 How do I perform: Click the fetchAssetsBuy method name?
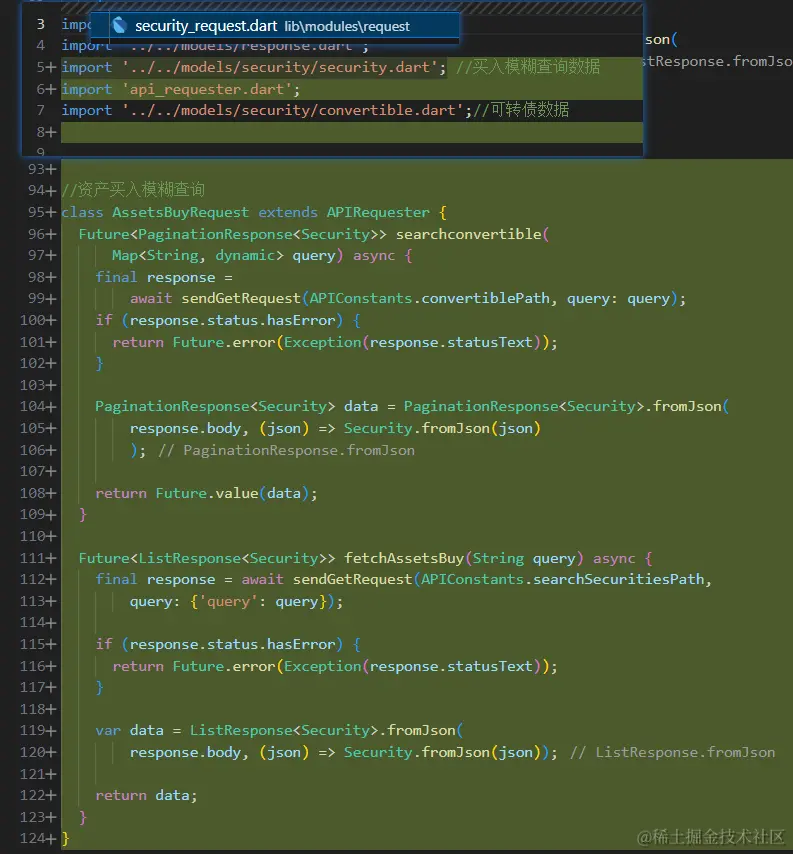point(404,558)
